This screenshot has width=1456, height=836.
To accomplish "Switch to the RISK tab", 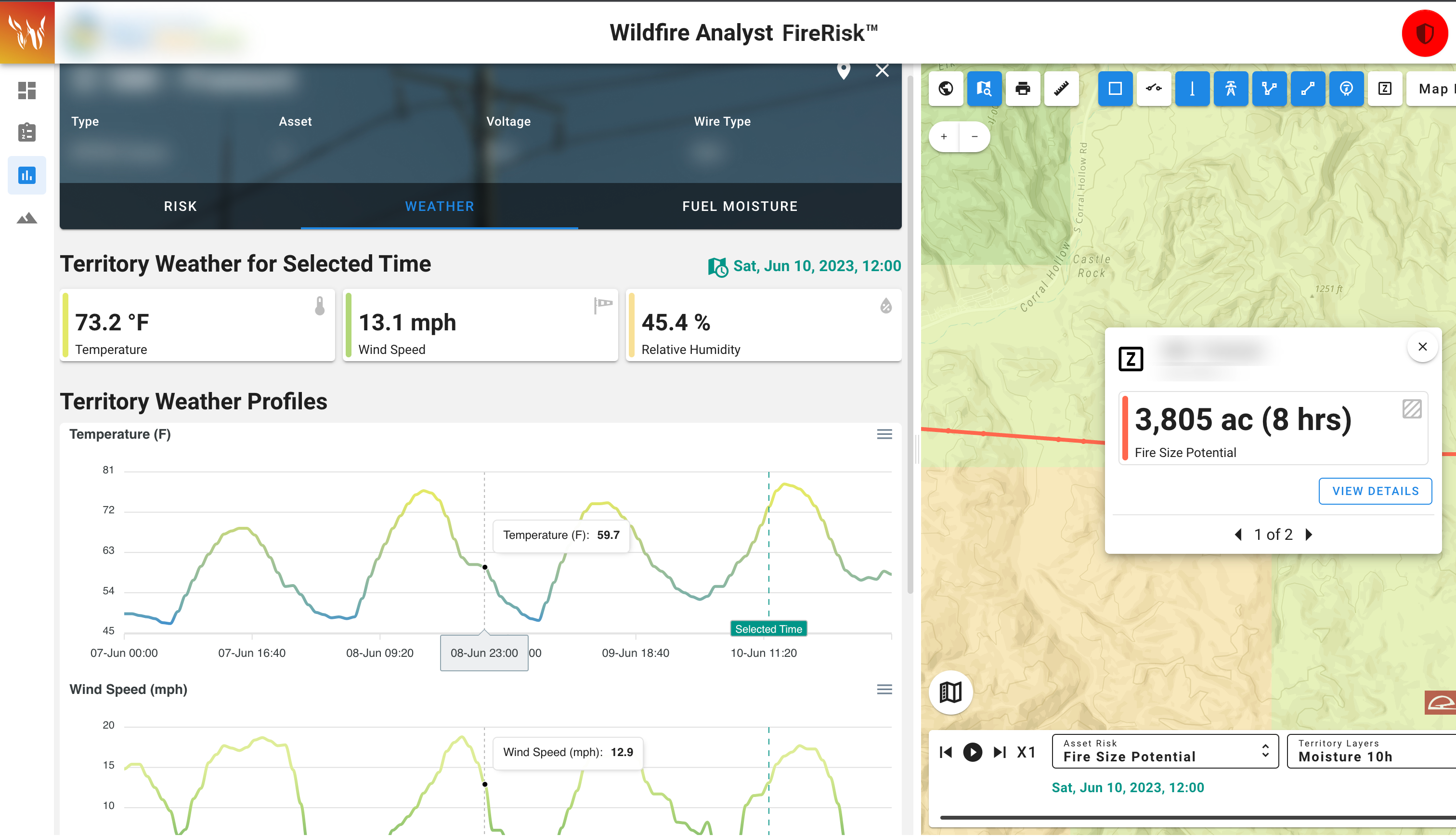I will click(x=180, y=206).
